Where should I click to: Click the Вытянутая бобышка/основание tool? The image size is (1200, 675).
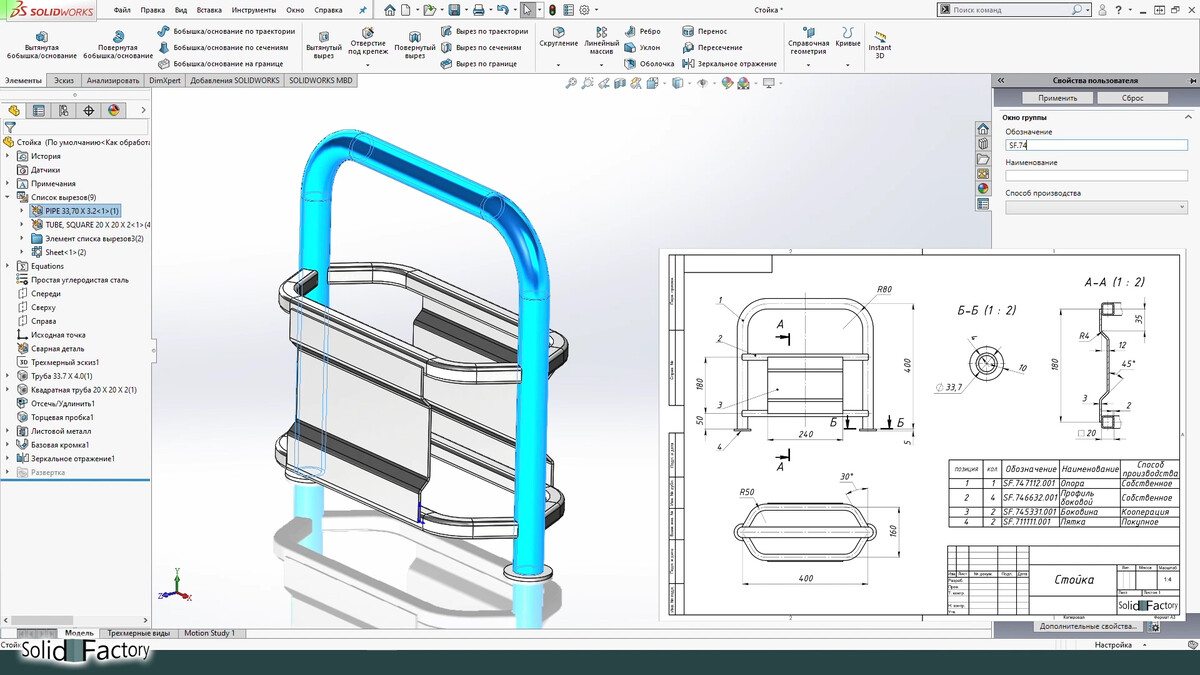(41, 42)
